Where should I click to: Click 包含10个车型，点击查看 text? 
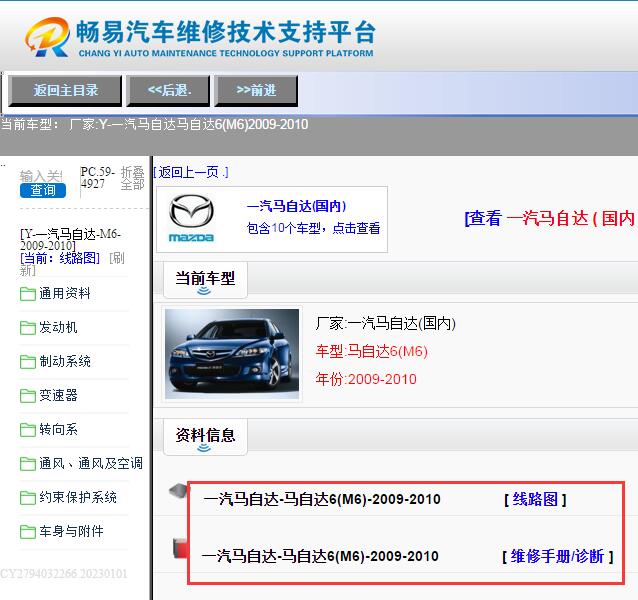[x=313, y=228]
